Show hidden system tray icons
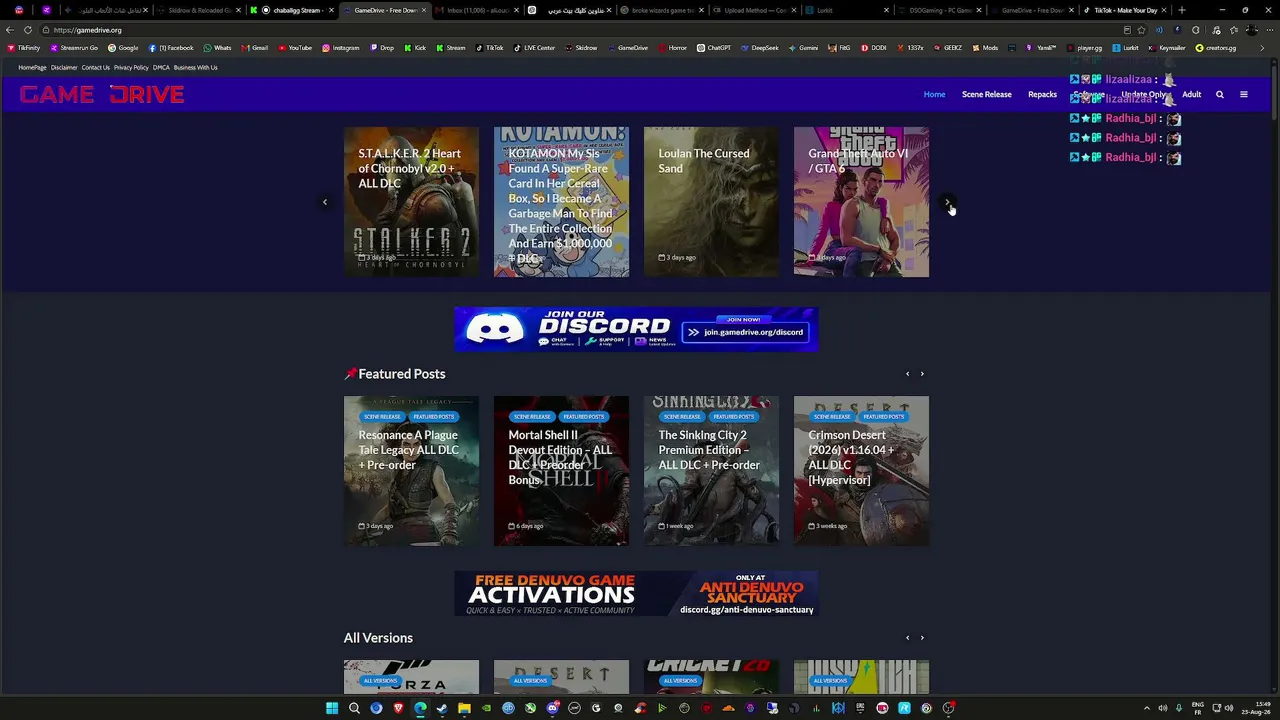 click(x=1146, y=708)
